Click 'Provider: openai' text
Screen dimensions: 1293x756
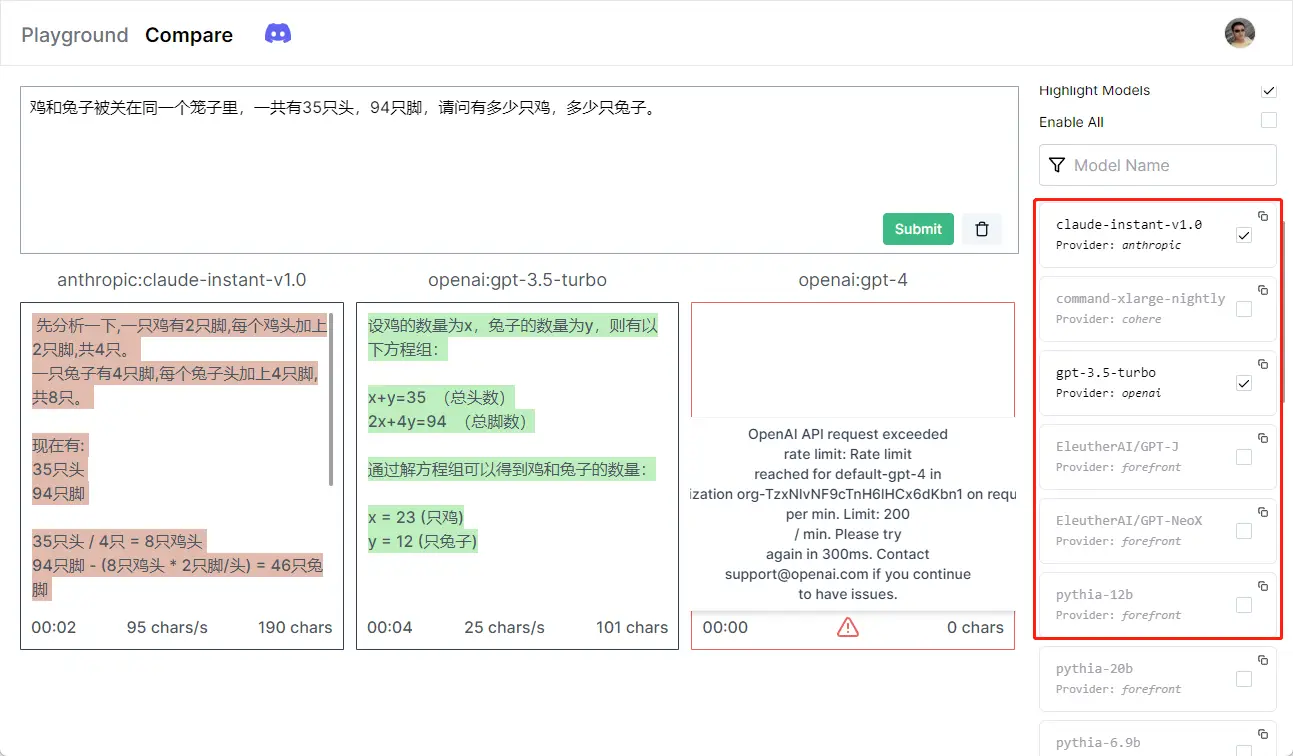1109,393
